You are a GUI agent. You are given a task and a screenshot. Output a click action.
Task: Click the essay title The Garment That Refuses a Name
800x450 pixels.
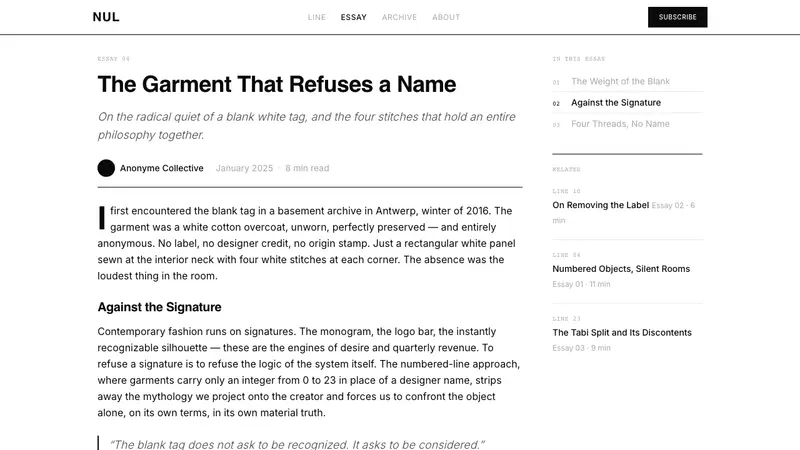pos(277,84)
